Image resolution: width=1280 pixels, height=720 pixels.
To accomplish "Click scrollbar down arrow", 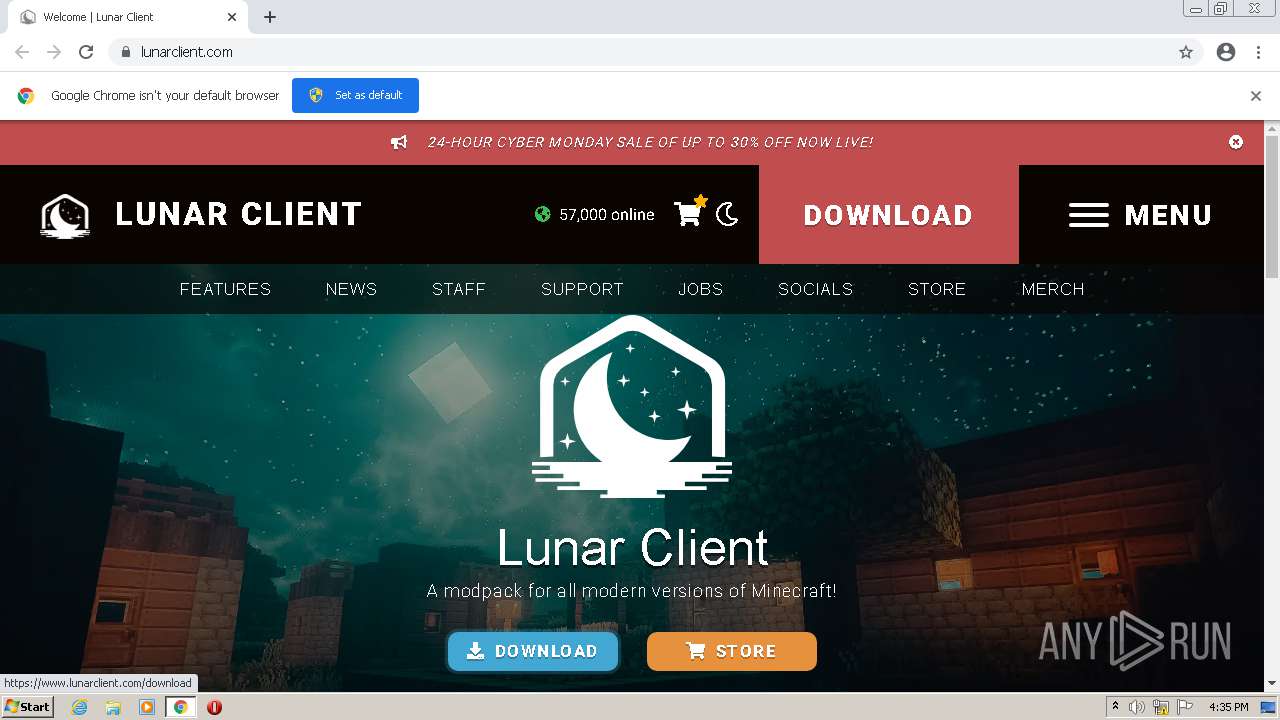I will (1272, 683).
